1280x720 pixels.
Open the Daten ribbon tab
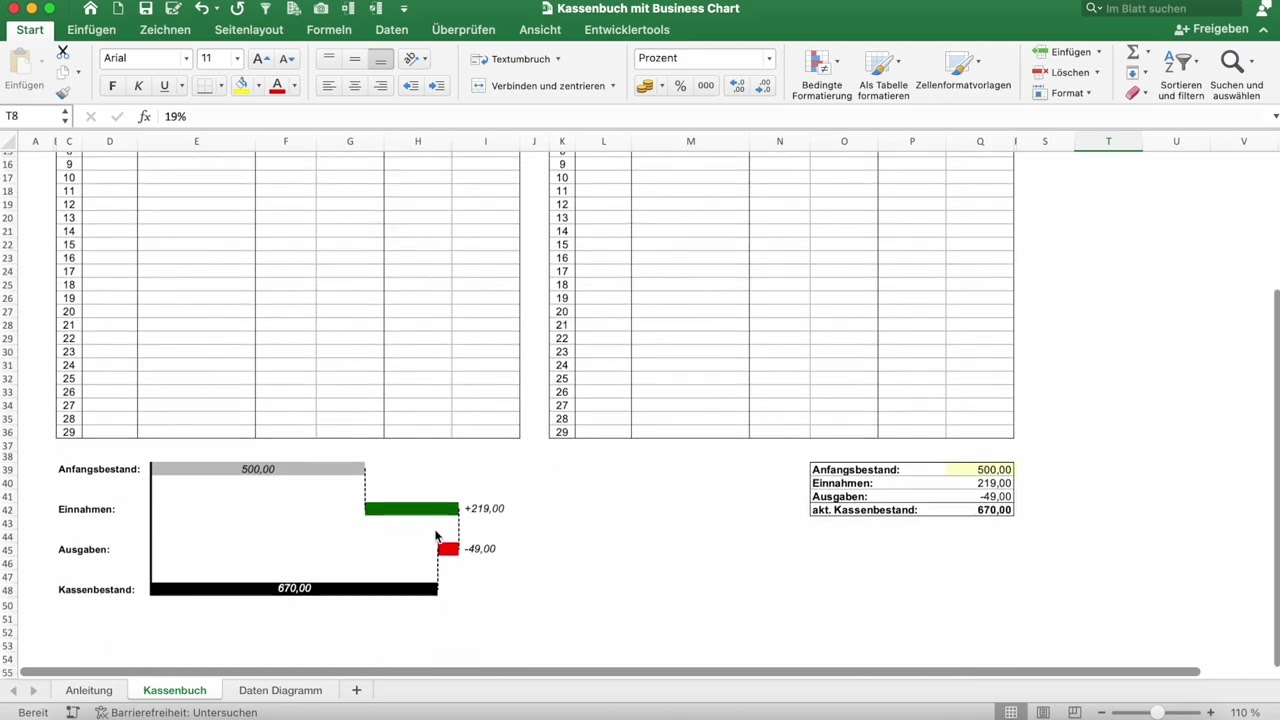(392, 30)
